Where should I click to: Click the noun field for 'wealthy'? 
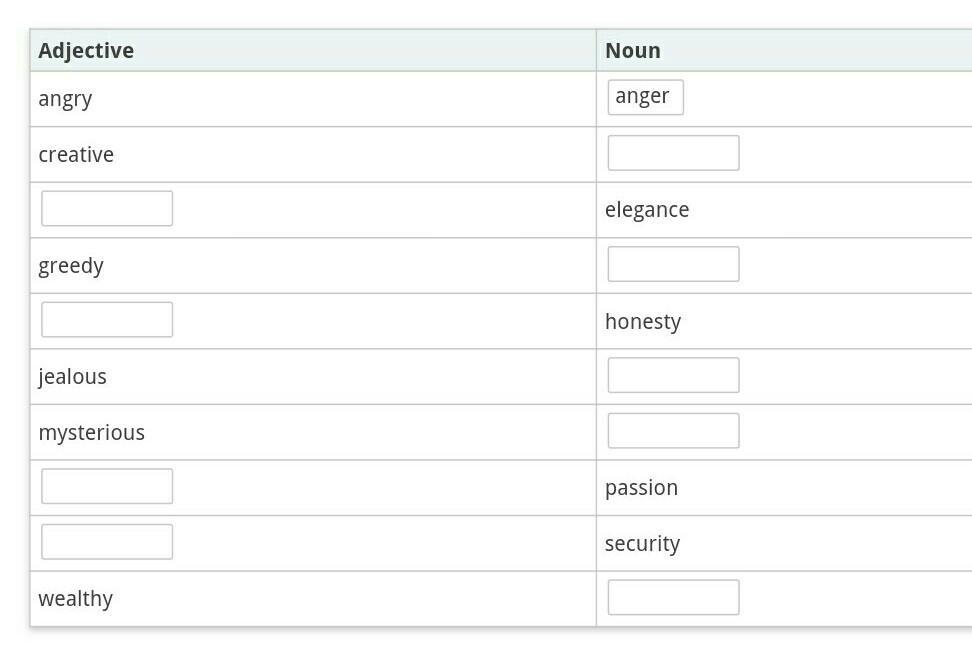673,597
